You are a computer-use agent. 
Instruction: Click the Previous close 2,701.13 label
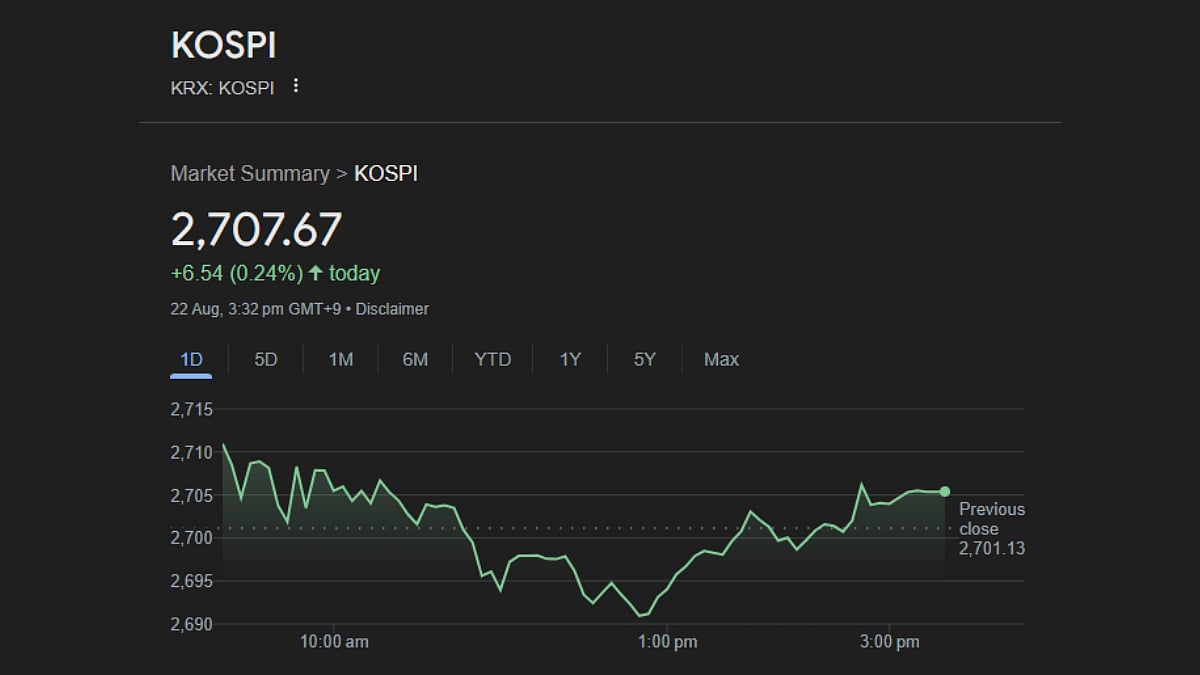(991, 529)
